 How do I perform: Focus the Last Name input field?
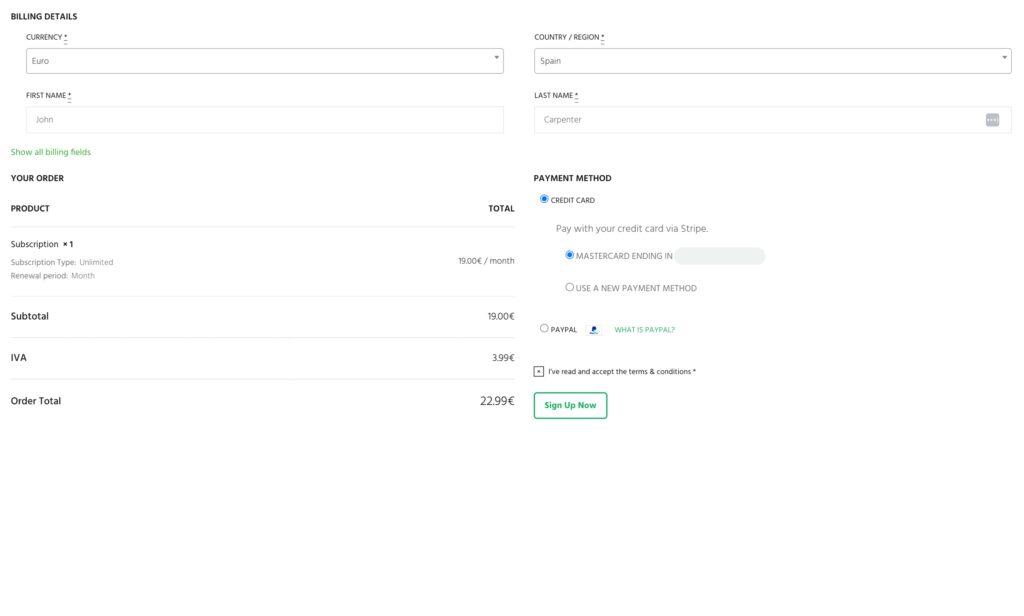click(x=760, y=120)
